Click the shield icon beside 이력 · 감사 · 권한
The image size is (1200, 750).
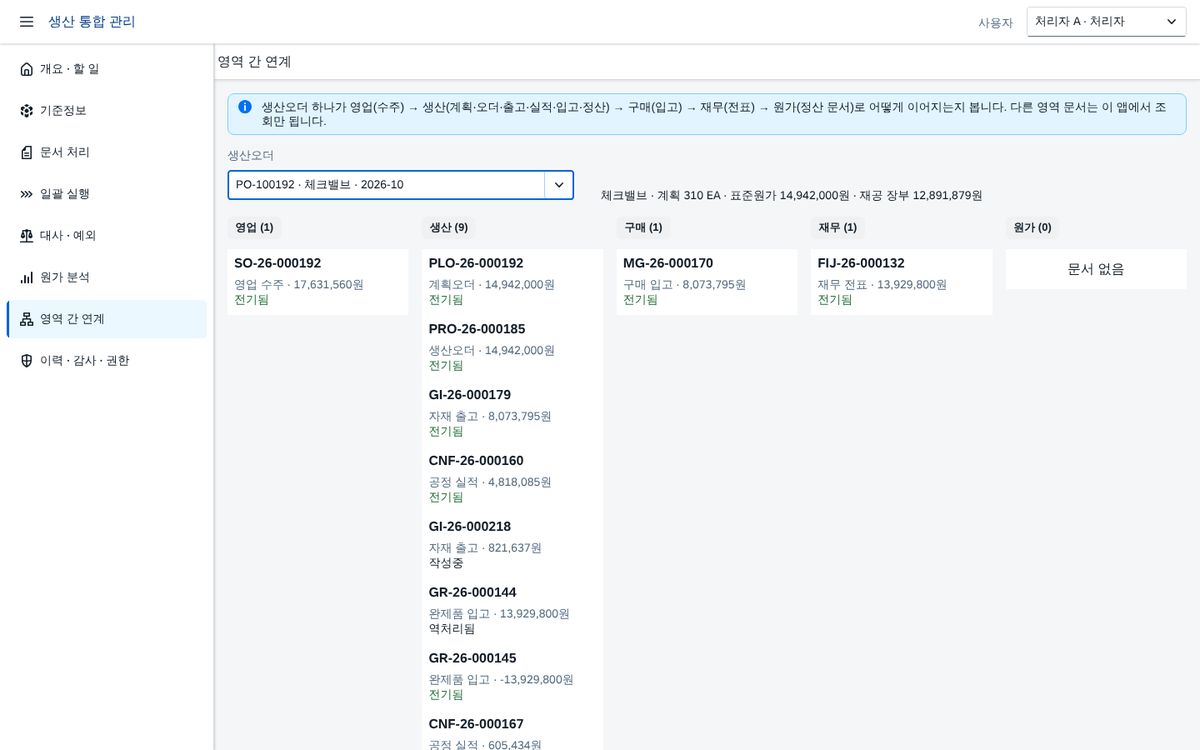tap(27, 361)
